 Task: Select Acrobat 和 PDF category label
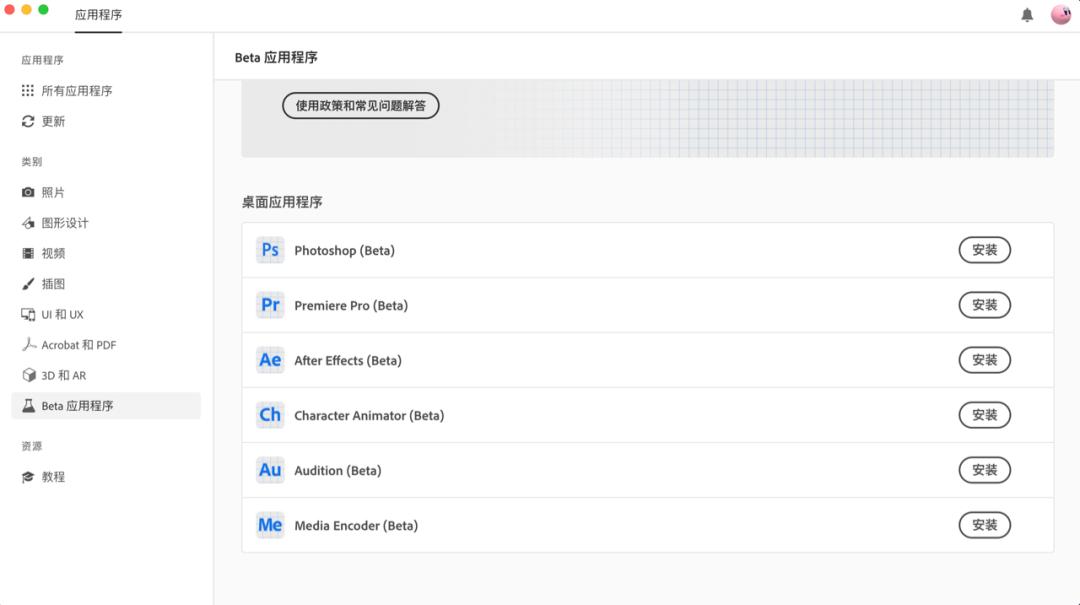[x=79, y=345]
